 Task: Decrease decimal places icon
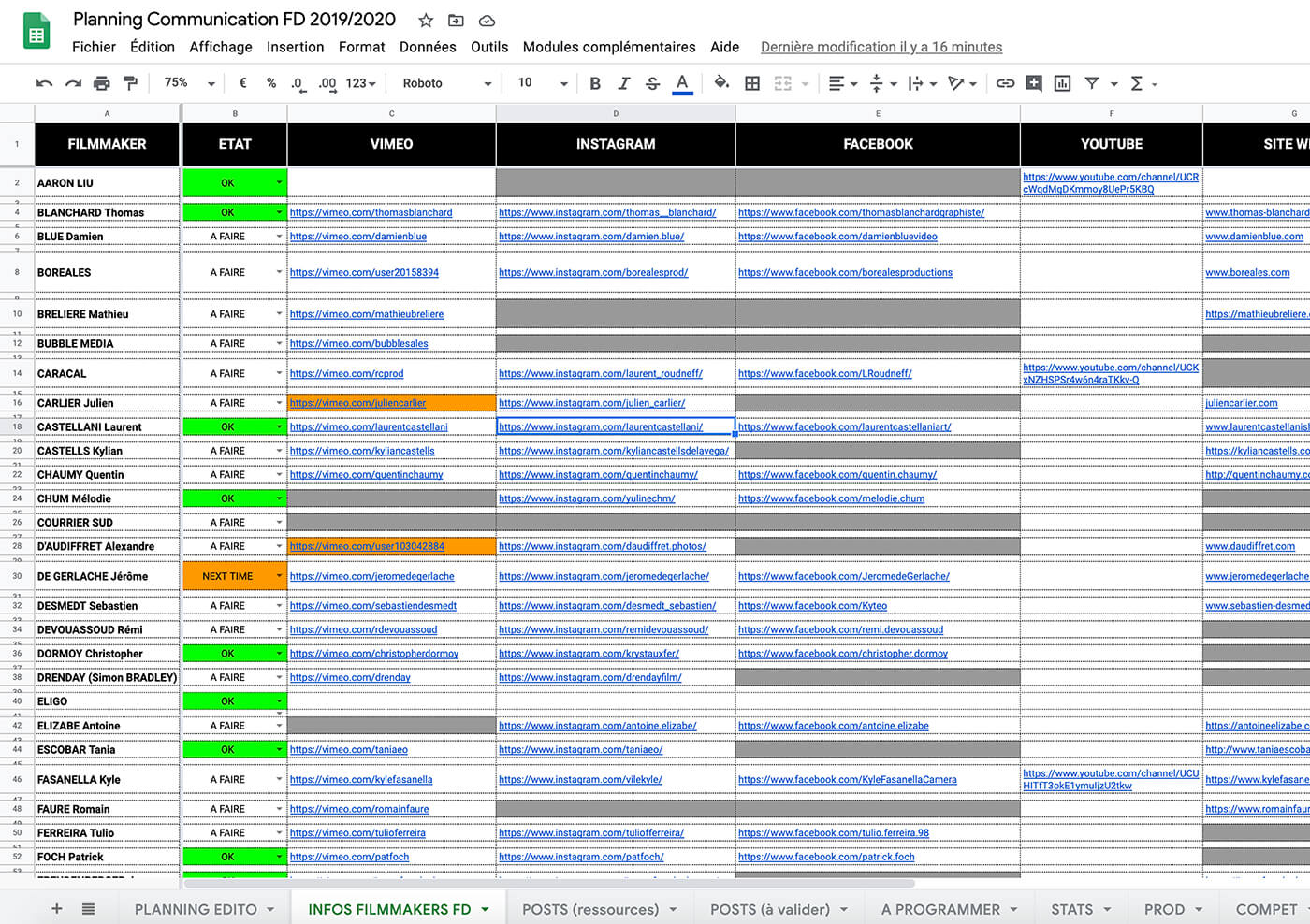[298, 83]
